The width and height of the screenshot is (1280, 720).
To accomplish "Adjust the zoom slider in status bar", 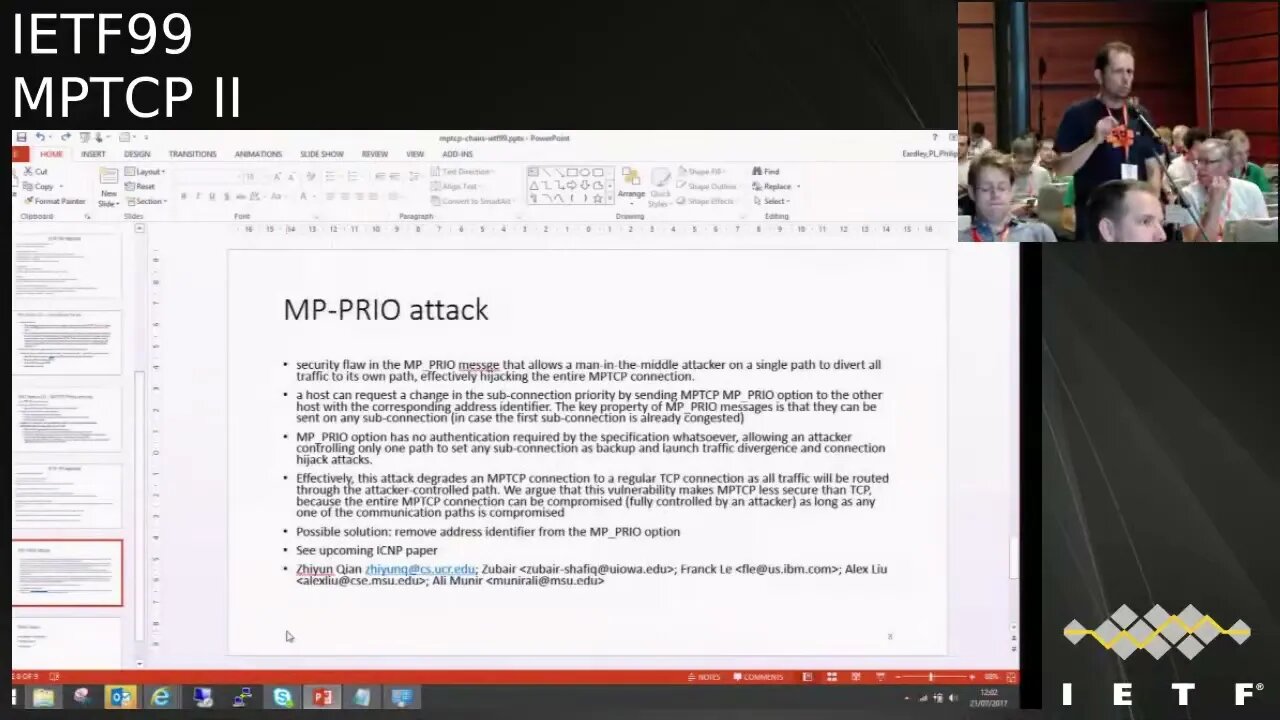I will pyautogui.click(x=931, y=677).
